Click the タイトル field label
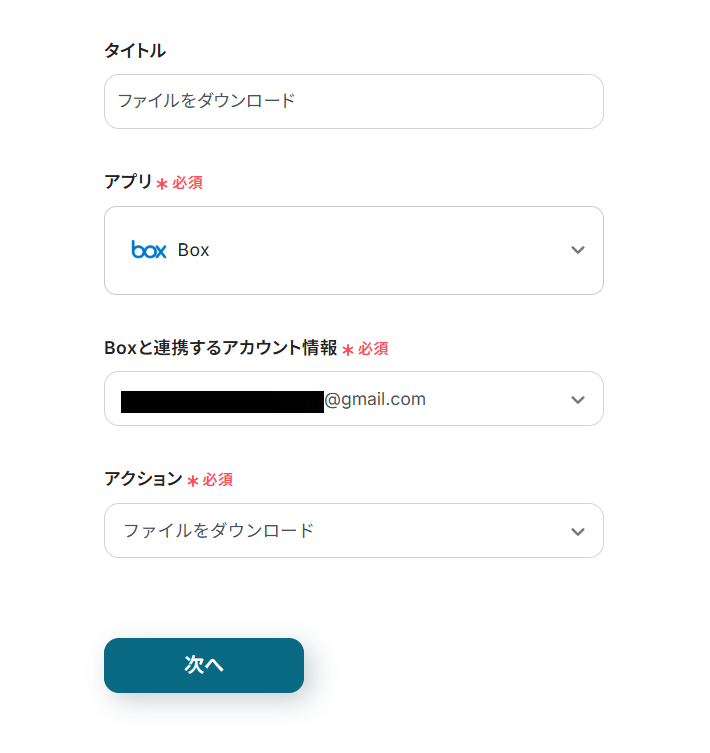This screenshot has width=710, height=753. click(135, 50)
